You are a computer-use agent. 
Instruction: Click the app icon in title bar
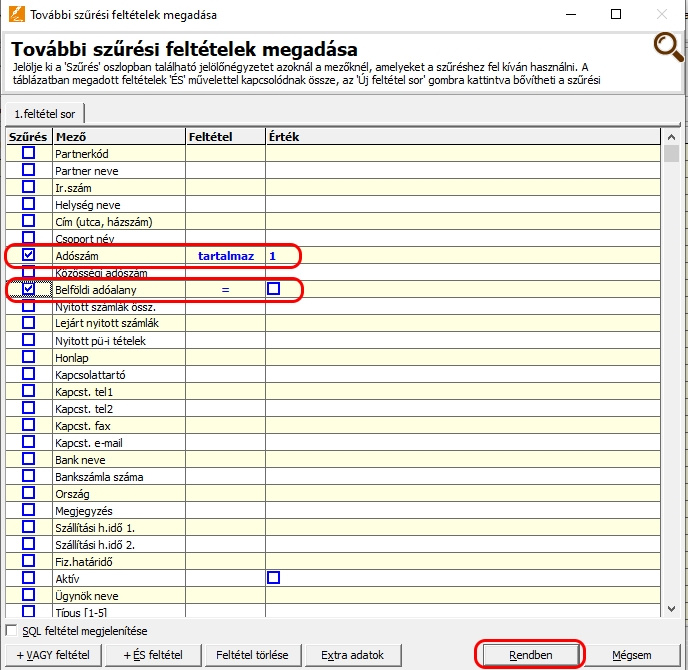(12, 15)
